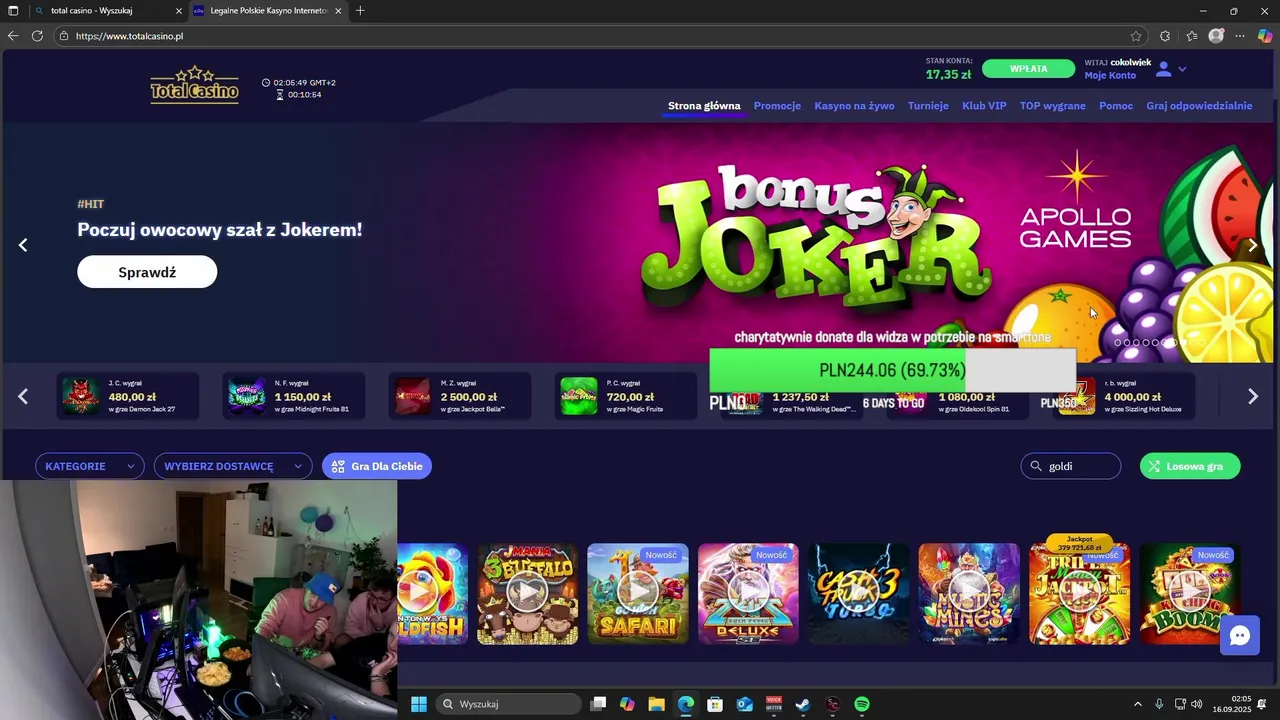Open the Turnieje menu item

tap(928, 106)
